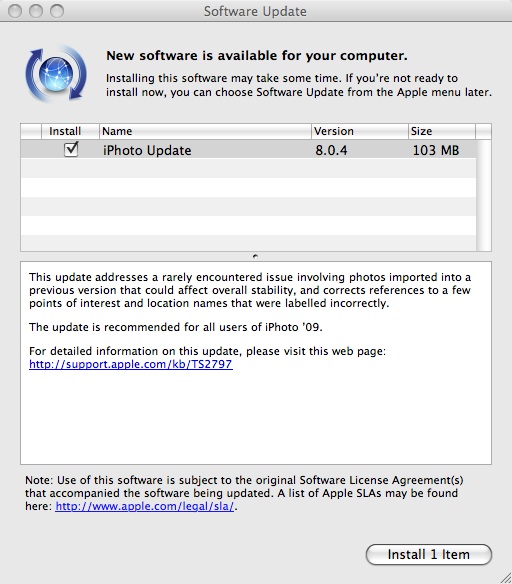This screenshot has height=584, width=512.
Task: Click the update list vertical scrollbar
Action: (x=484, y=195)
